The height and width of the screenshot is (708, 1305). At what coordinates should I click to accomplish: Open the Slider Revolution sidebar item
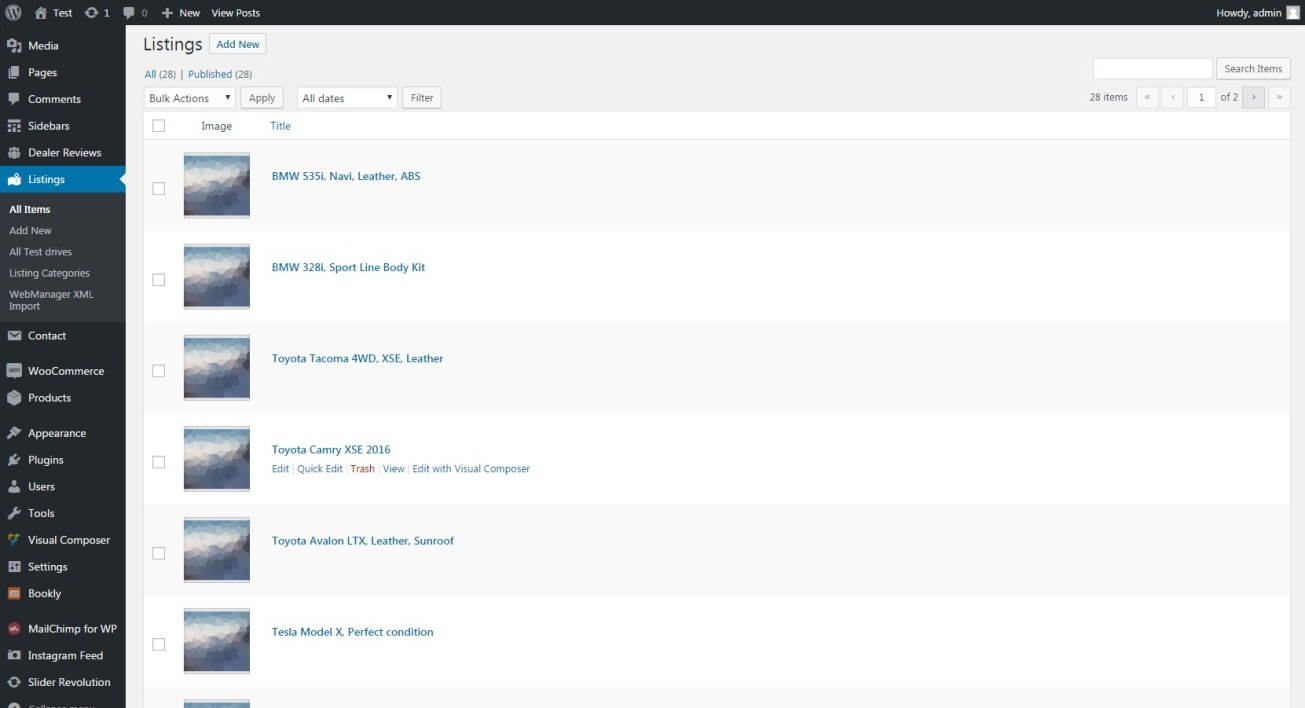point(68,682)
